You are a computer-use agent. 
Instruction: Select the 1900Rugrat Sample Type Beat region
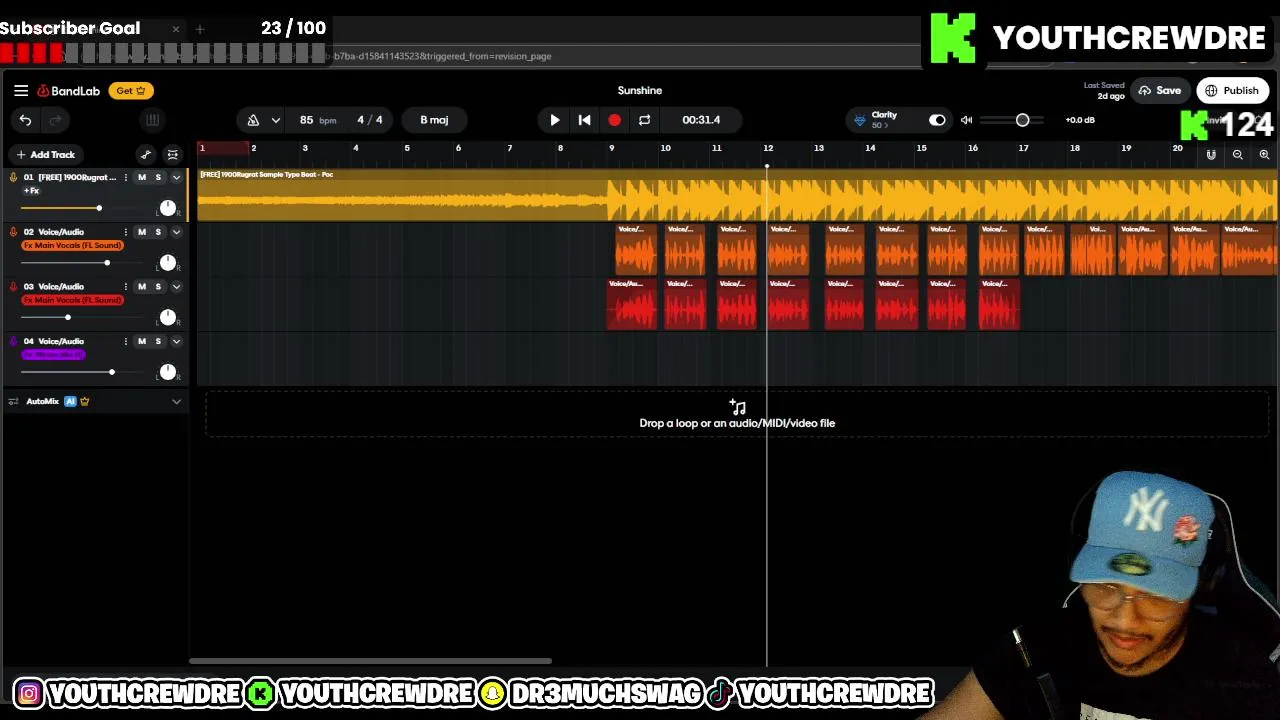pos(737,195)
